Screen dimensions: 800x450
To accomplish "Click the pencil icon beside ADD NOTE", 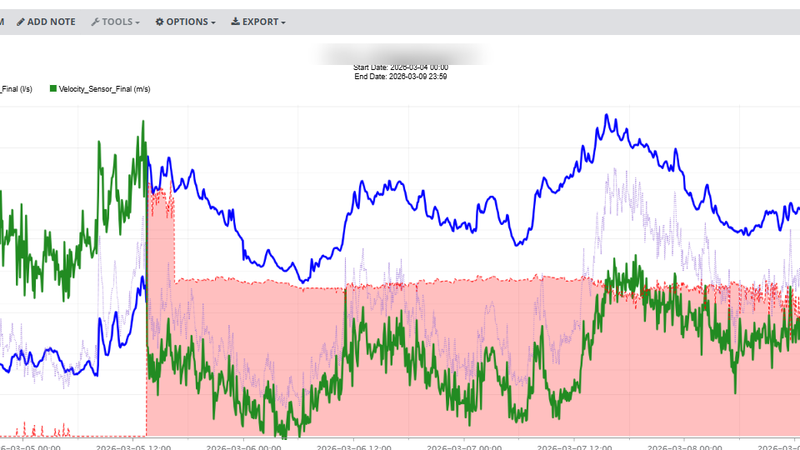I will (20, 22).
